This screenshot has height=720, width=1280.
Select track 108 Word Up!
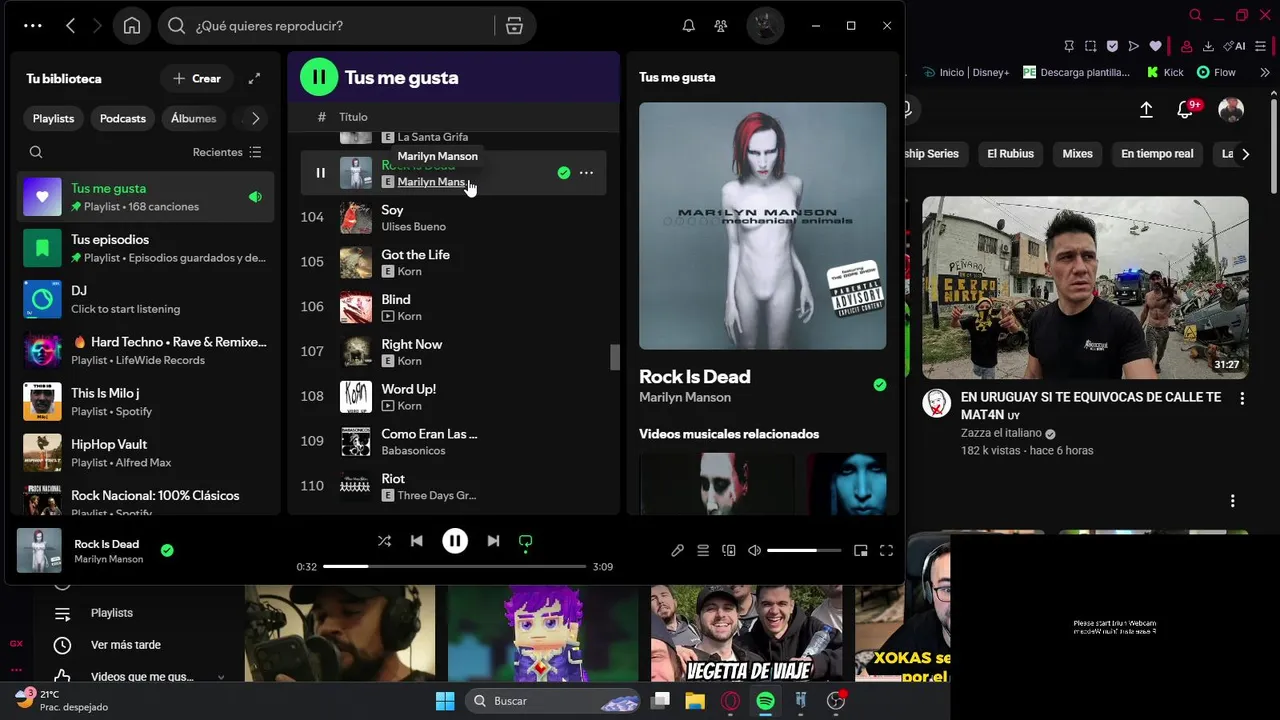[x=453, y=396]
